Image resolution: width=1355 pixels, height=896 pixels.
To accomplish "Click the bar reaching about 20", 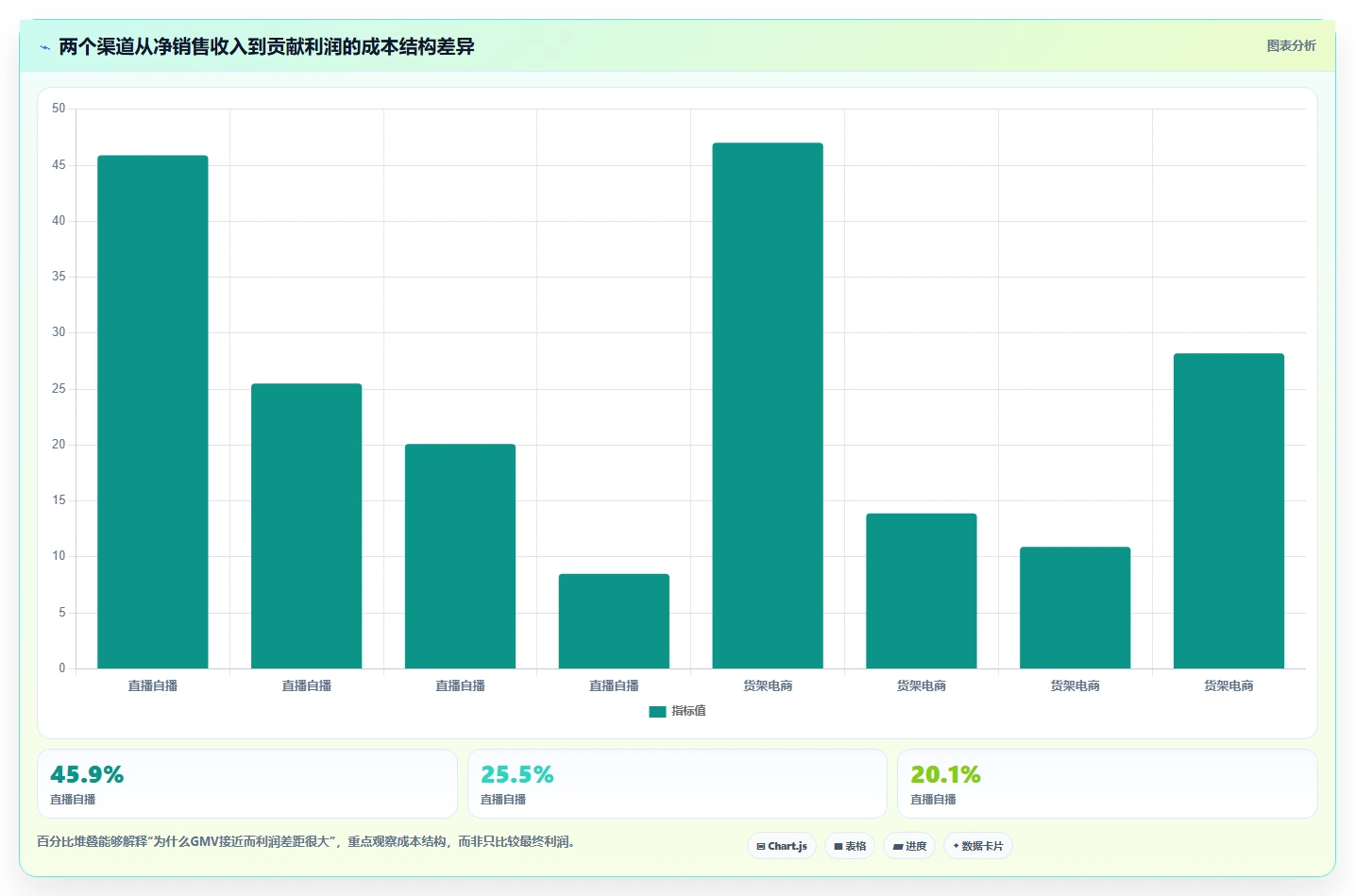I will coord(460,556).
